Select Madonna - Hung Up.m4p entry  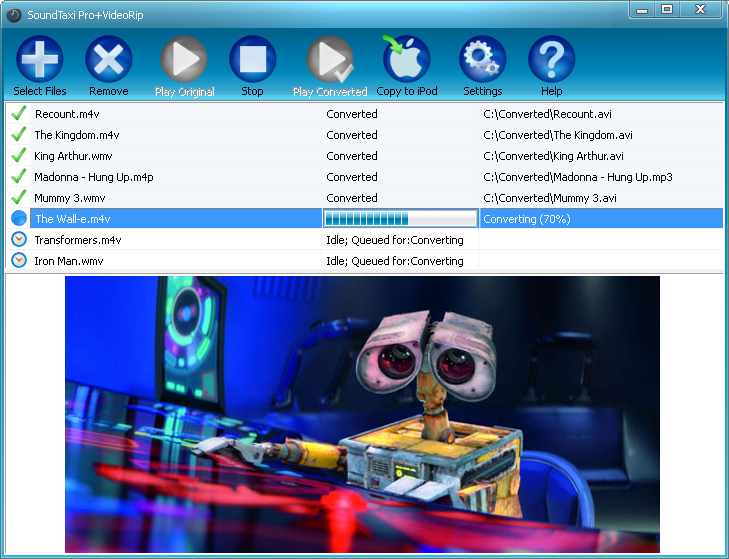tap(94, 177)
